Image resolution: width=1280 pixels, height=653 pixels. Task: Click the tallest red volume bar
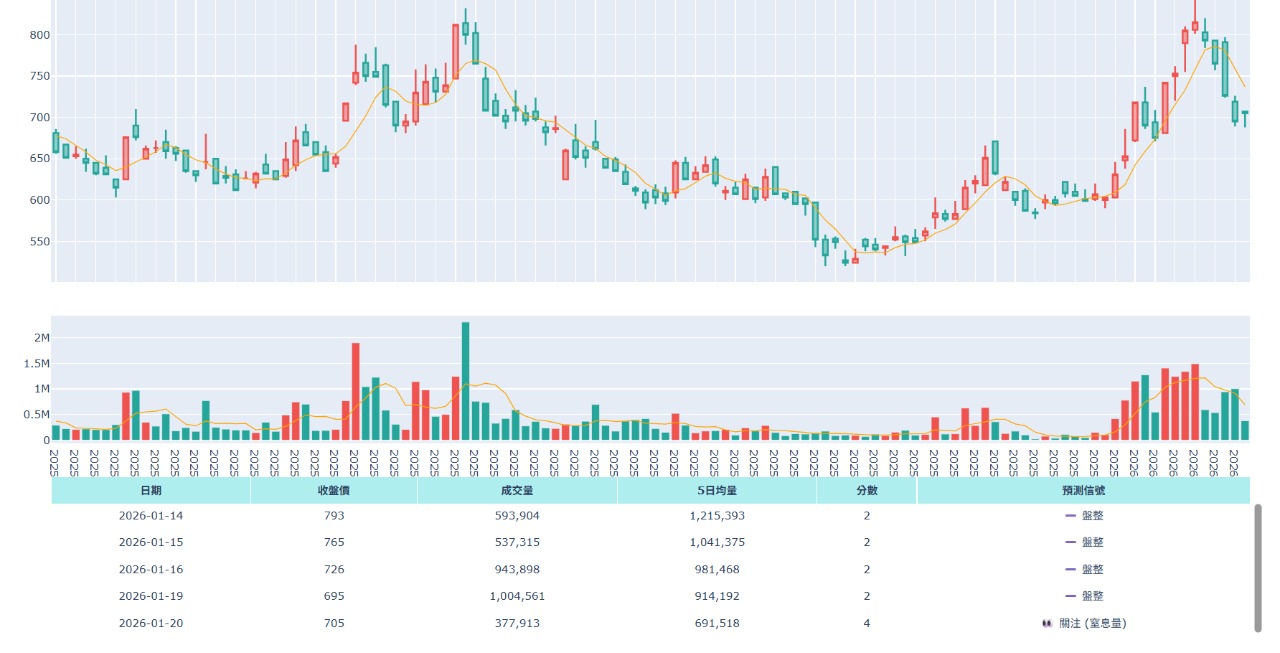pyautogui.click(x=355, y=391)
